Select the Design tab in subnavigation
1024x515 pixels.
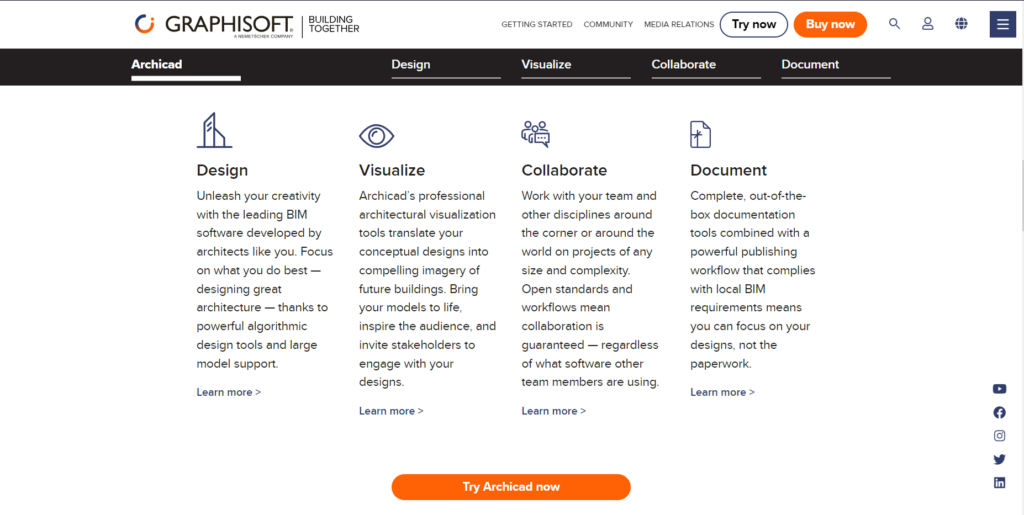pyautogui.click(x=411, y=64)
